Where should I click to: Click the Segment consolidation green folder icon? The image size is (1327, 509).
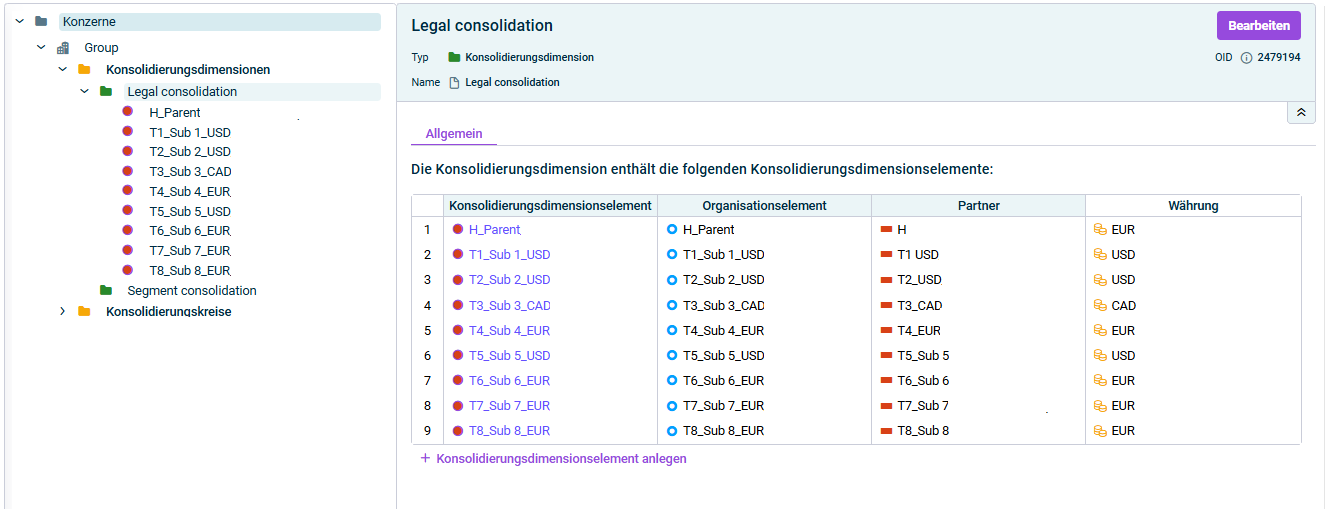tap(106, 291)
